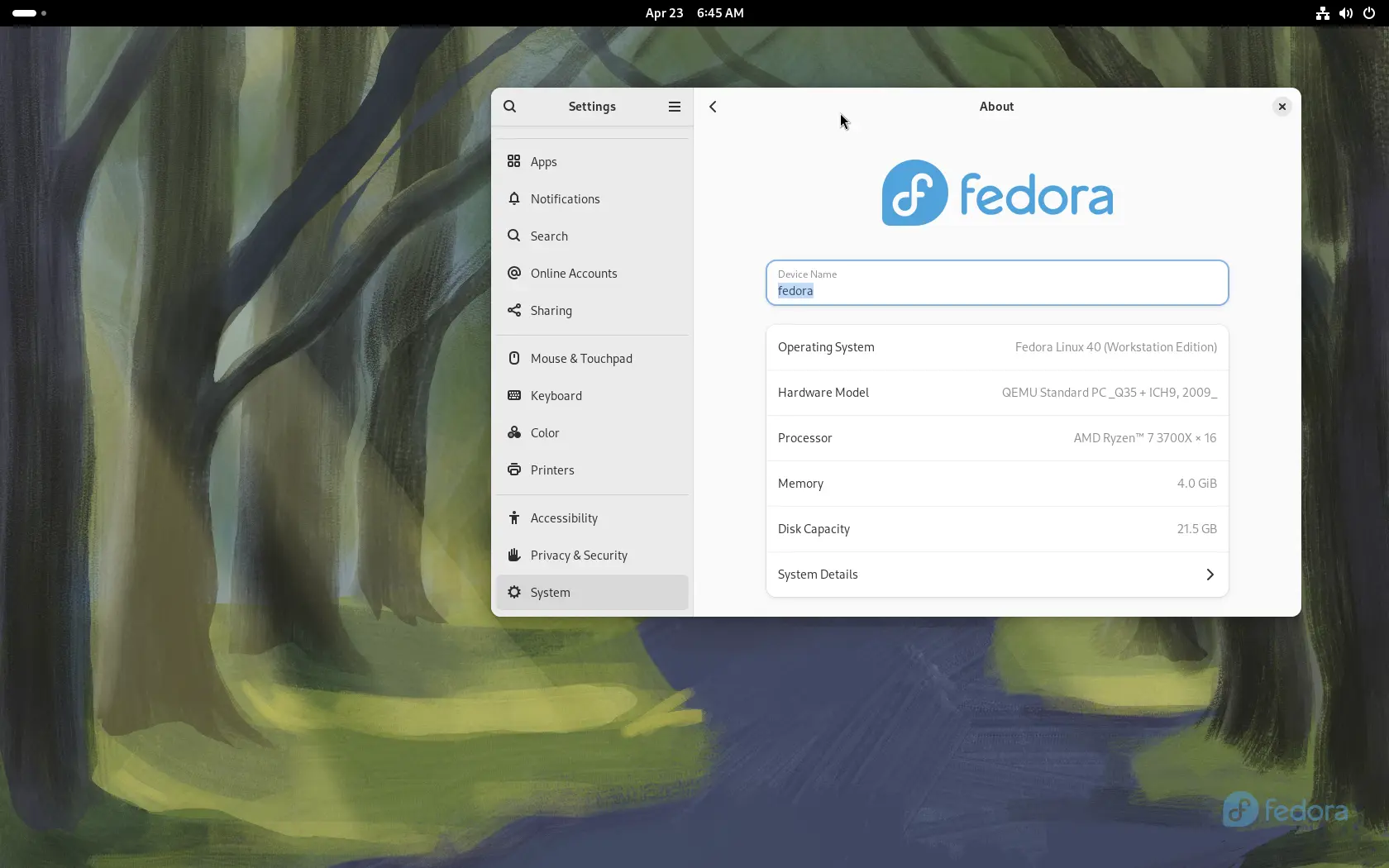1389x868 pixels.
Task: Open Accessibility settings
Action: click(592, 517)
